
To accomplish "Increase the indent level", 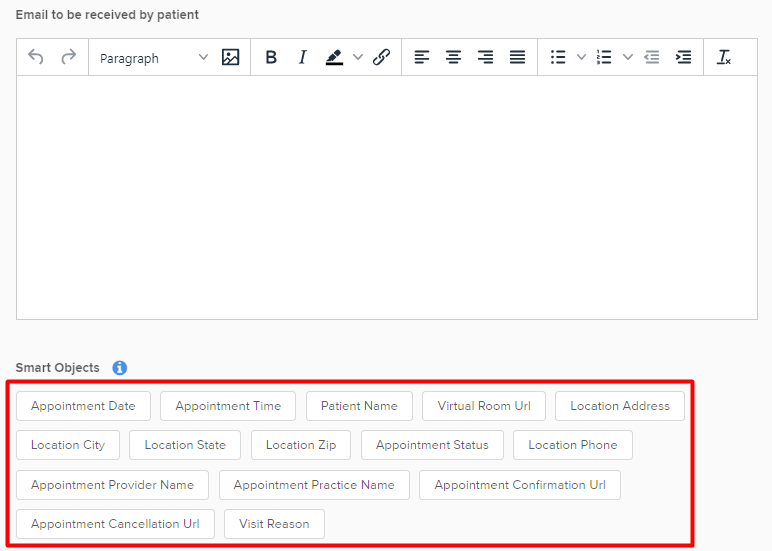I will (x=683, y=57).
